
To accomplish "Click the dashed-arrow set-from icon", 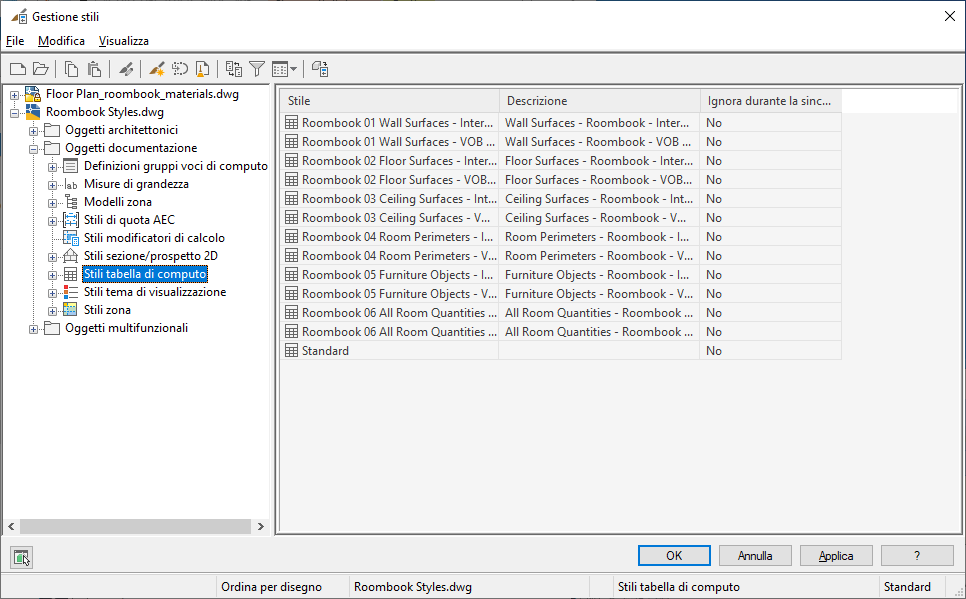I will (180, 69).
